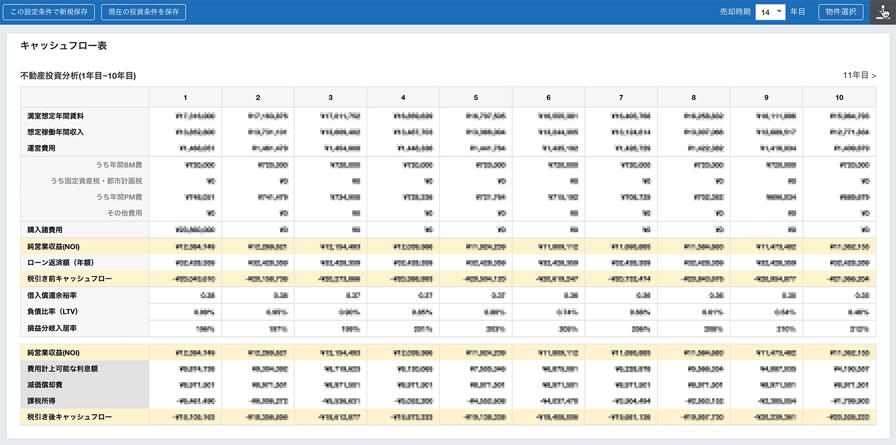Click the year 1 column header

tap(185, 97)
